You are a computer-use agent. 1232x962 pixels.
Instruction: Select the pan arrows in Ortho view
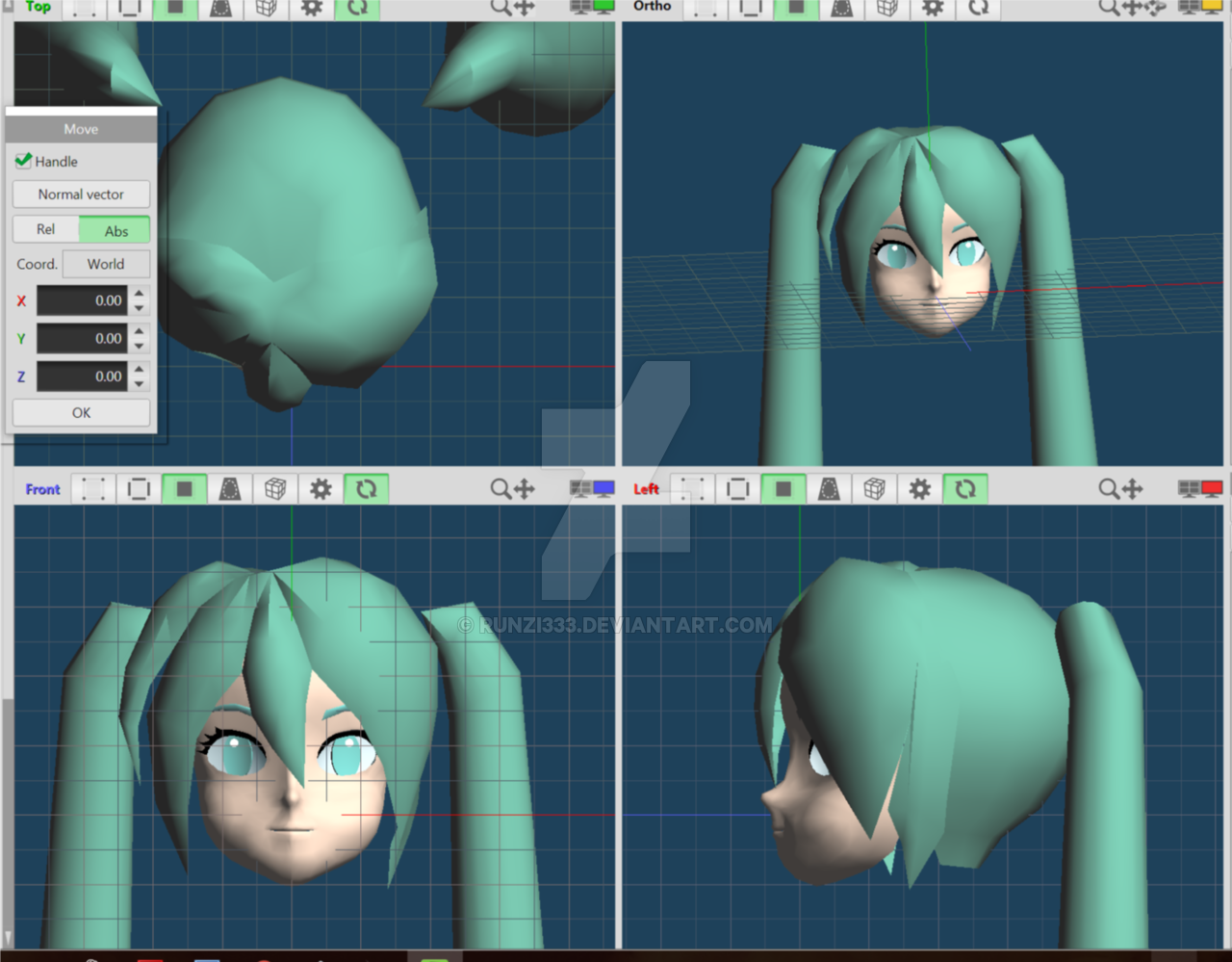click(1132, 7)
